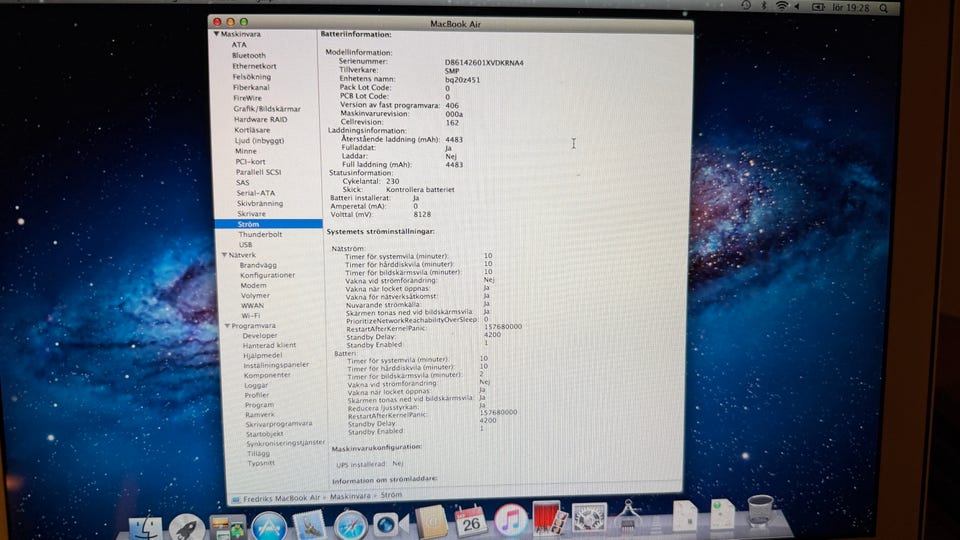Screen dimensions: 960x540
Task: Open iTunes from the dock
Action: tap(510, 520)
